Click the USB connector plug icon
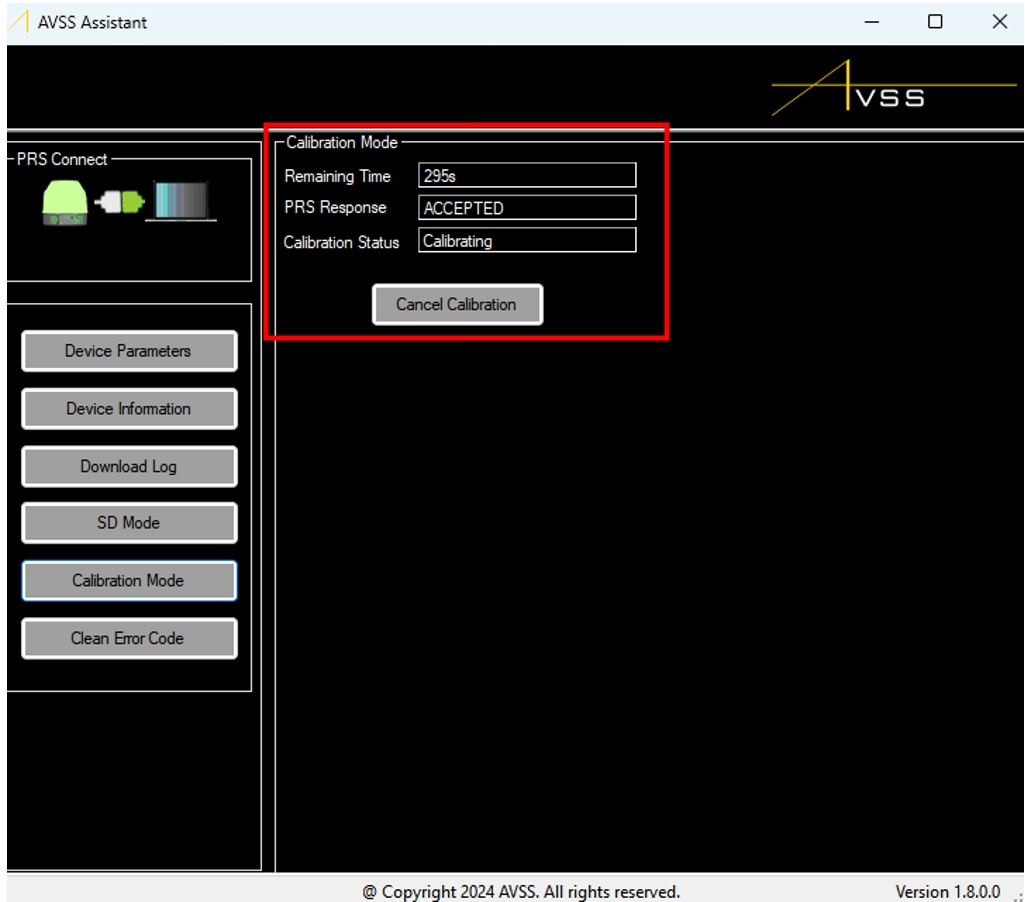 (119, 202)
